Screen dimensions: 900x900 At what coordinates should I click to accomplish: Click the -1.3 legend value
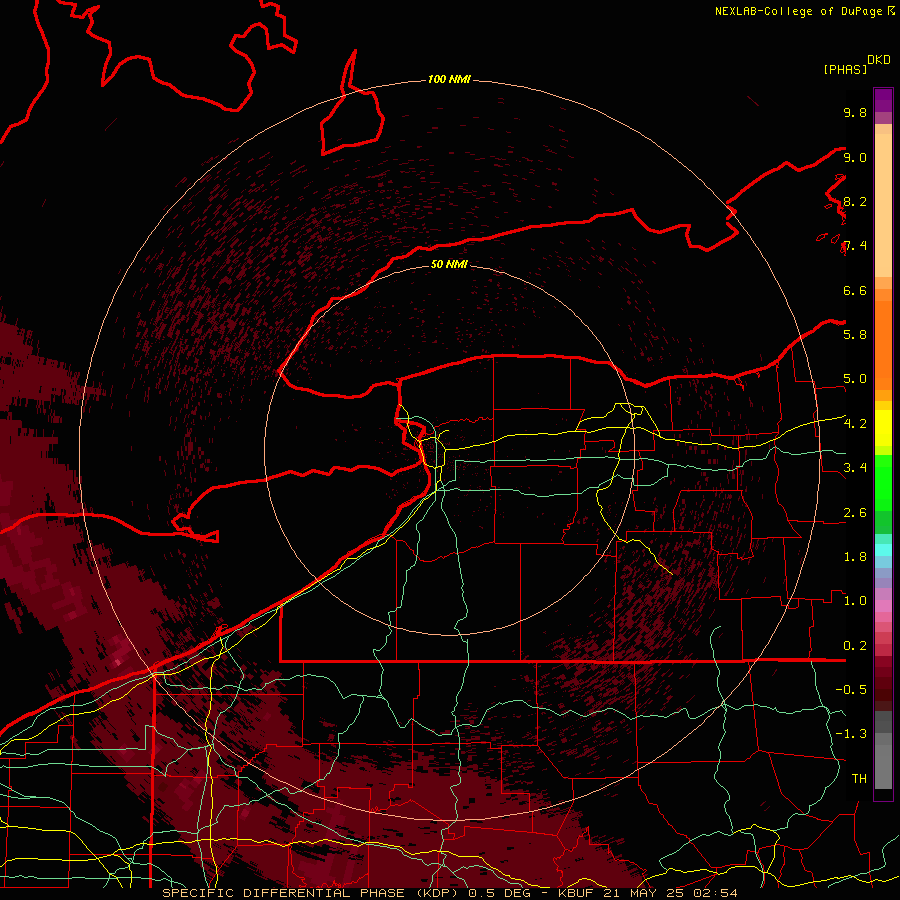[851, 734]
